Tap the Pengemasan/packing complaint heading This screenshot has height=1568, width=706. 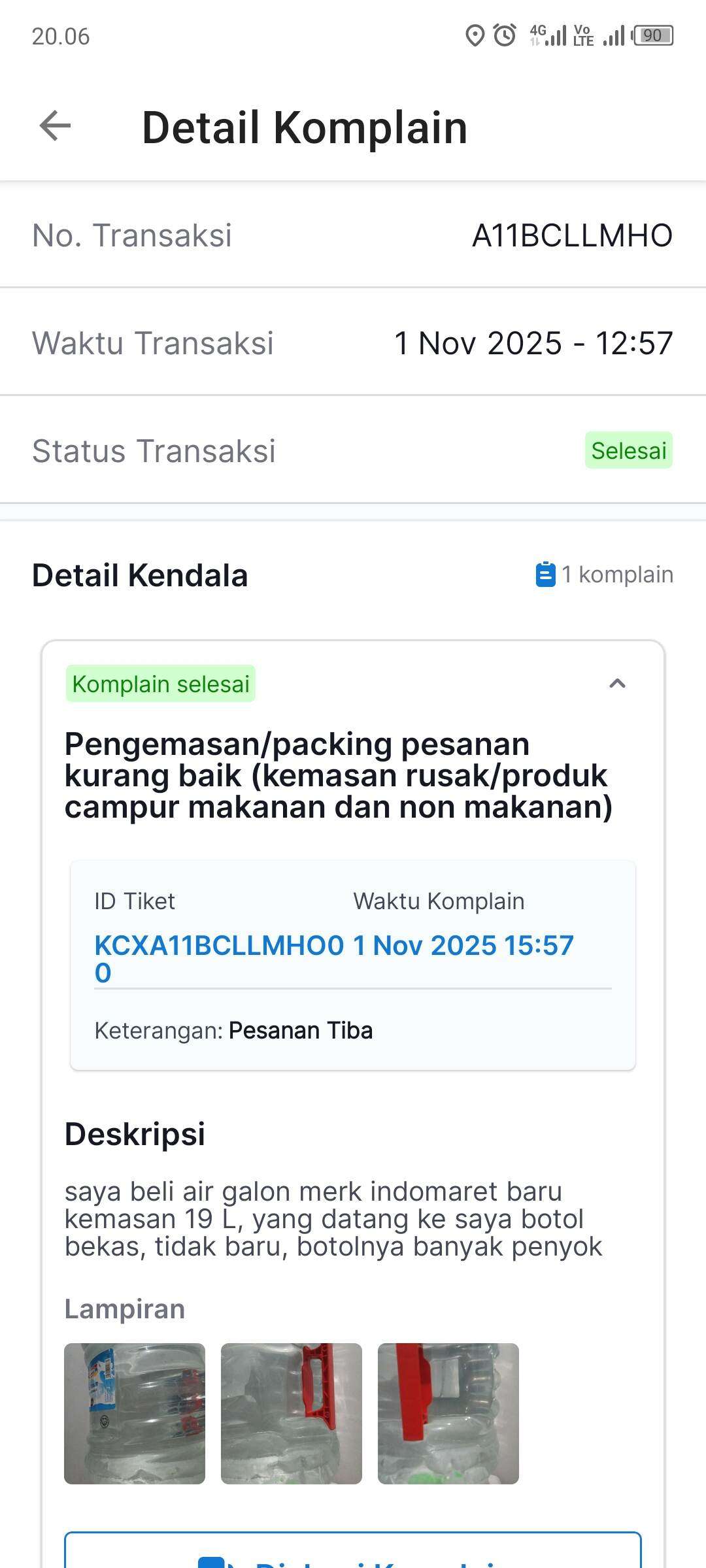pos(339,775)
